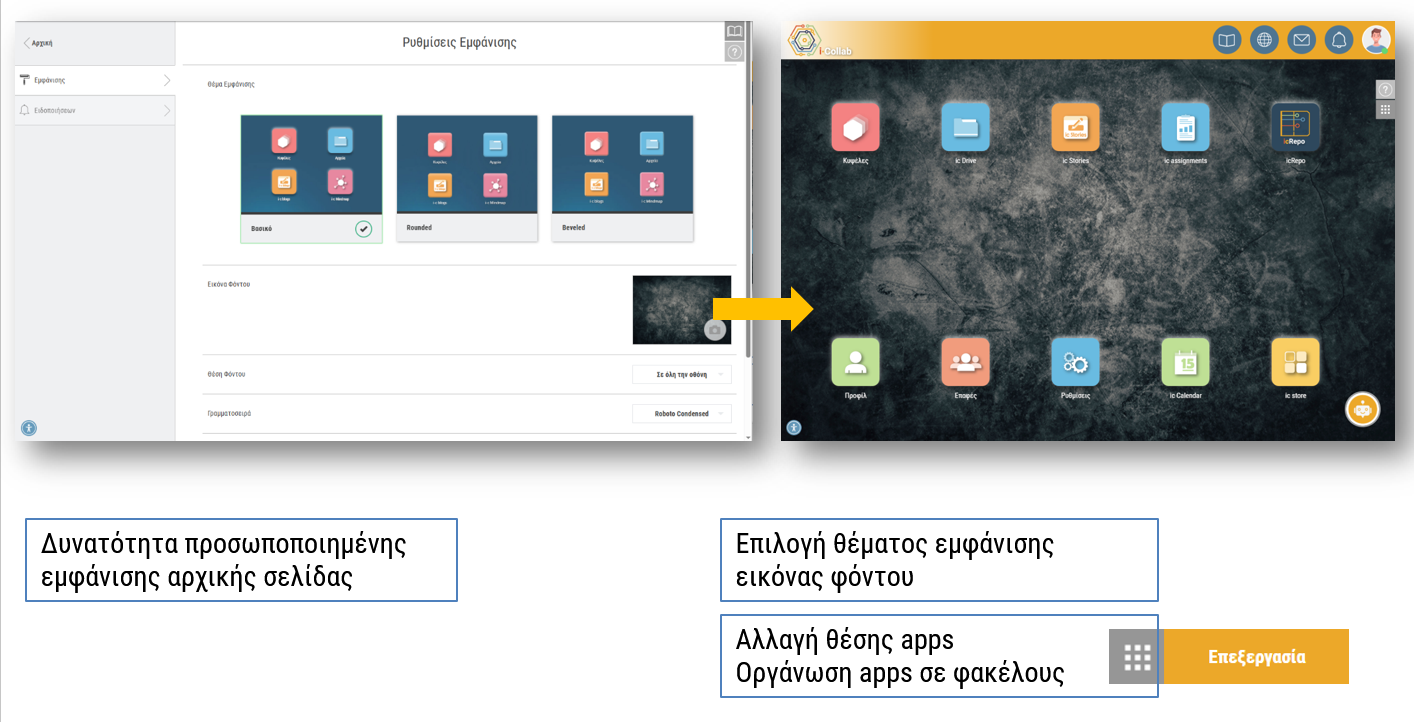Select the Εμφάνισης settings tab
The width and height of the screenshot is (1414, 722).
click(95, 80)
